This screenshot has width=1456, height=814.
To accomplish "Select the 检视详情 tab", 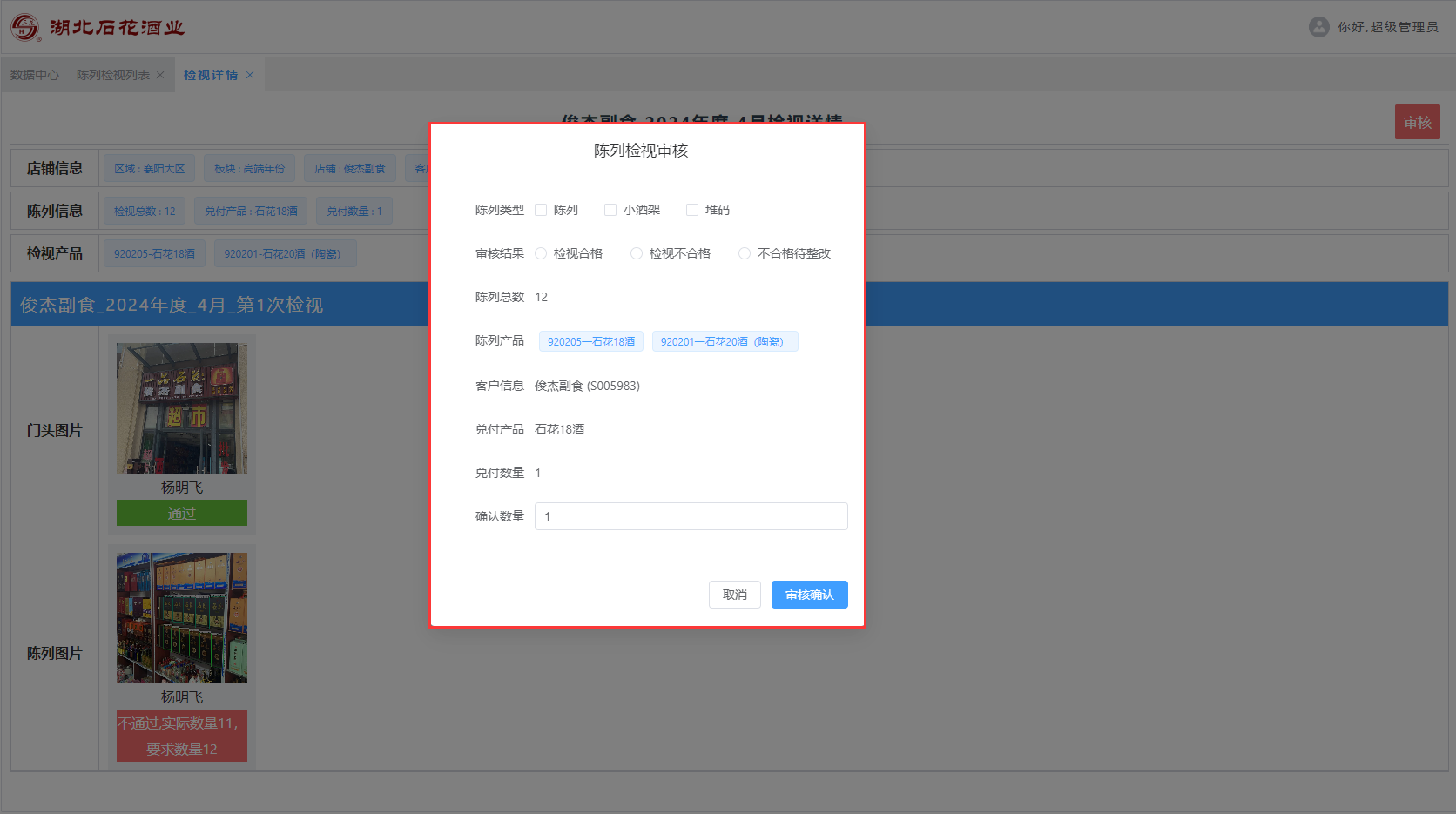I will (211, 75).
